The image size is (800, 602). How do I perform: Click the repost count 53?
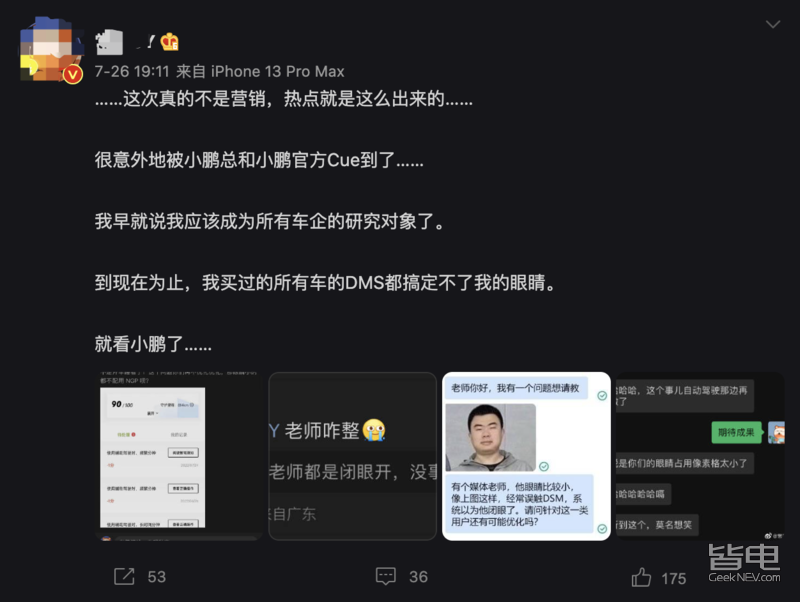pos(157,577)
